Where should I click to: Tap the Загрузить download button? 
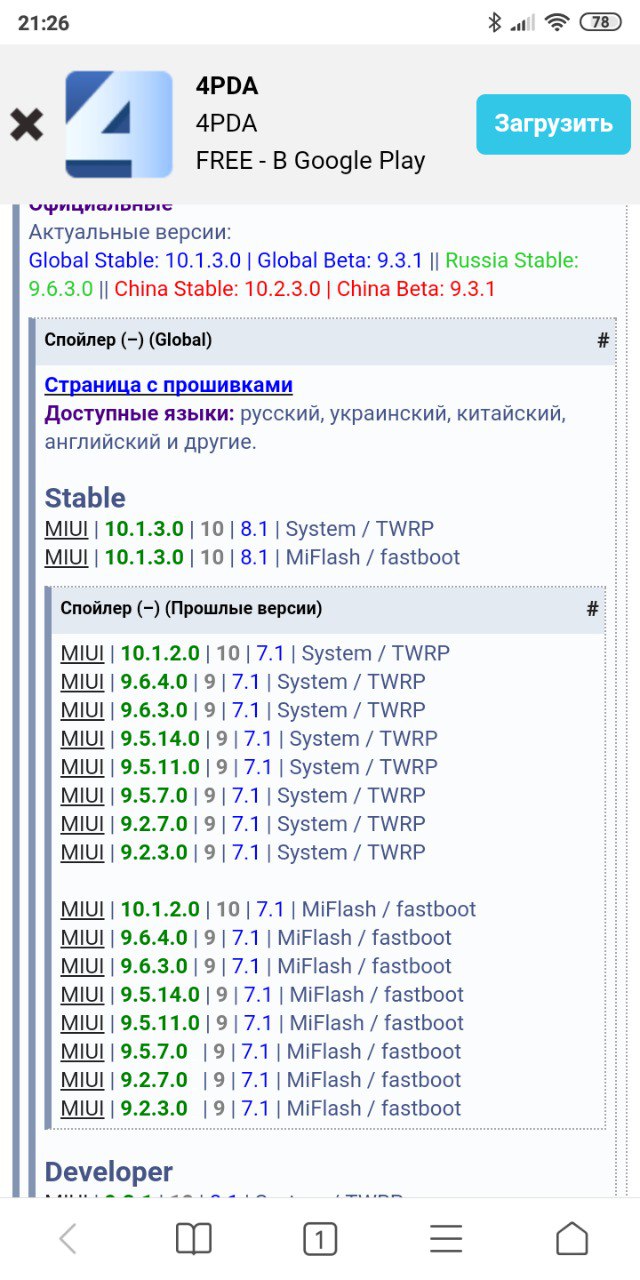[553, 124]
